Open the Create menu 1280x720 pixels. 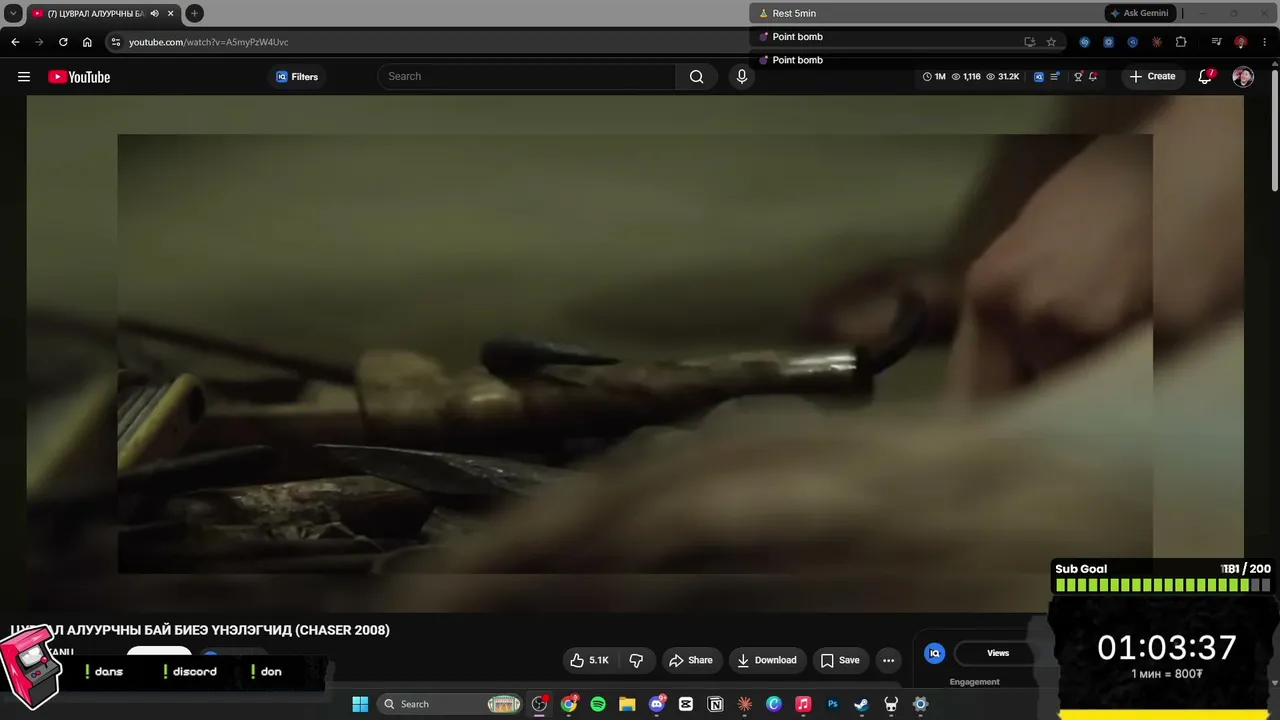(1152, 77)
